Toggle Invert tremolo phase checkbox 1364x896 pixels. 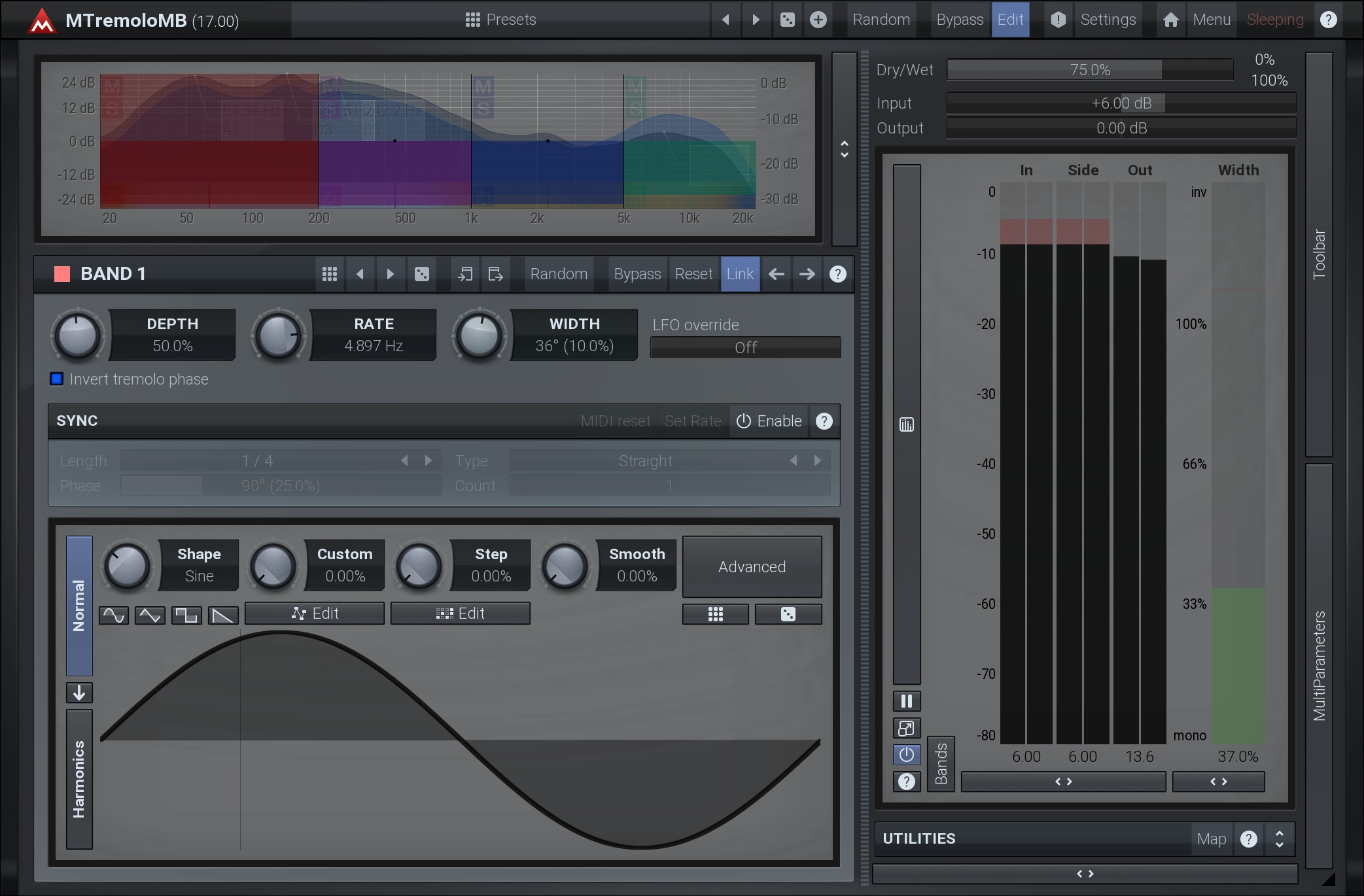(x=57, y=379)
